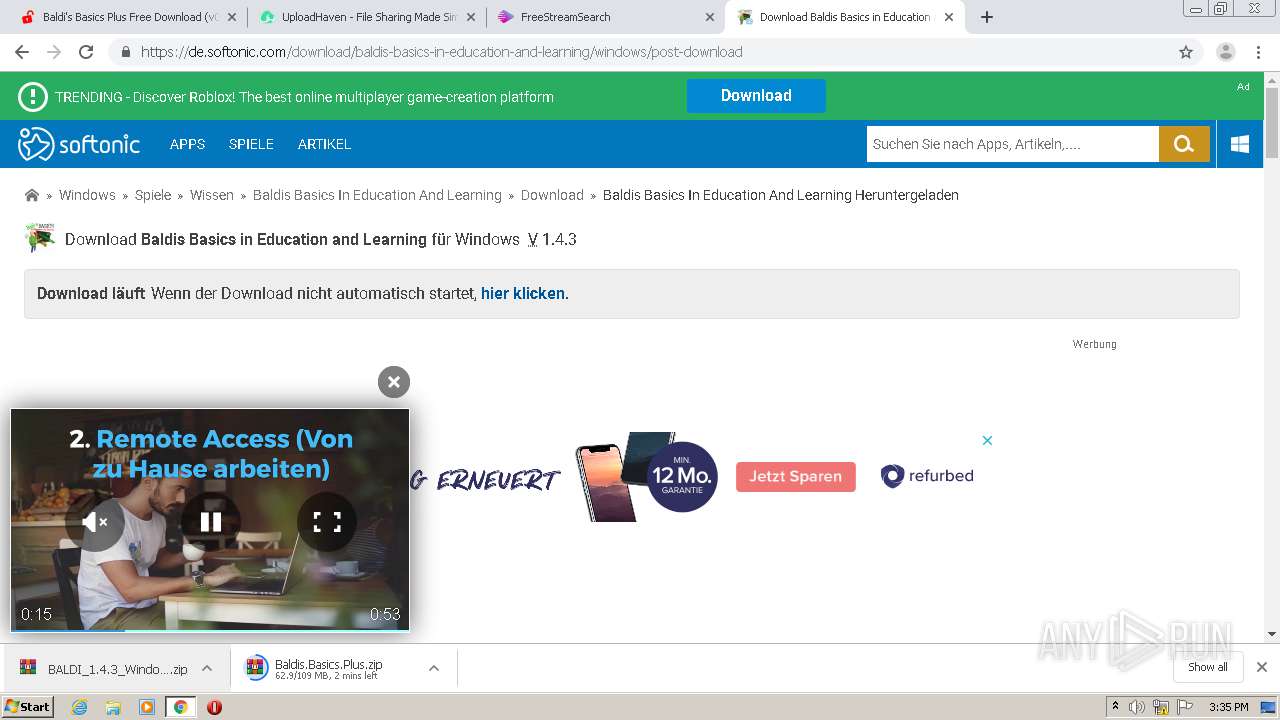
Task: Open the APPS menu
Action: click(x=187, y=144)
